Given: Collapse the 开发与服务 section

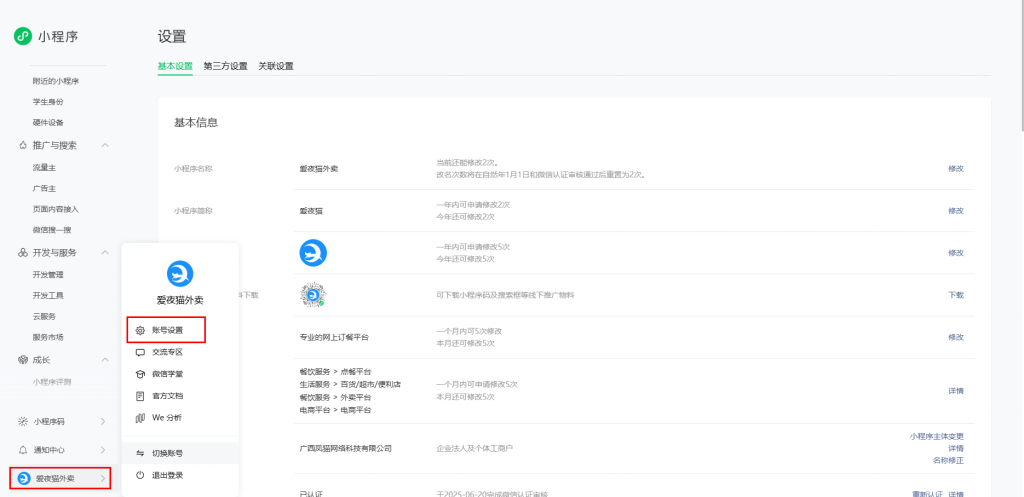Looking at the screenshot, I should (x=105, y=253).
